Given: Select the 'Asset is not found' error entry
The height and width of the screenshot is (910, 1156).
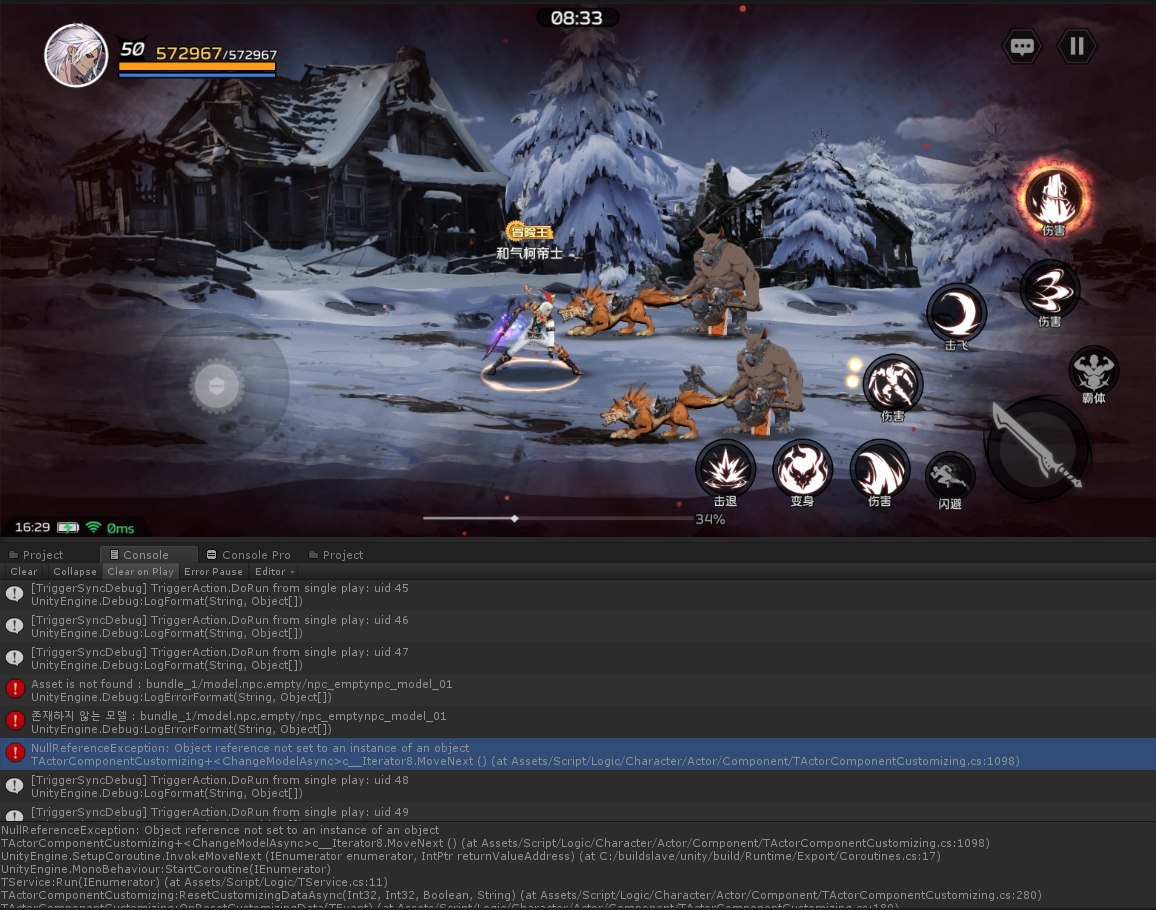Looking at the screenshot, I should (x=578, y=690).
